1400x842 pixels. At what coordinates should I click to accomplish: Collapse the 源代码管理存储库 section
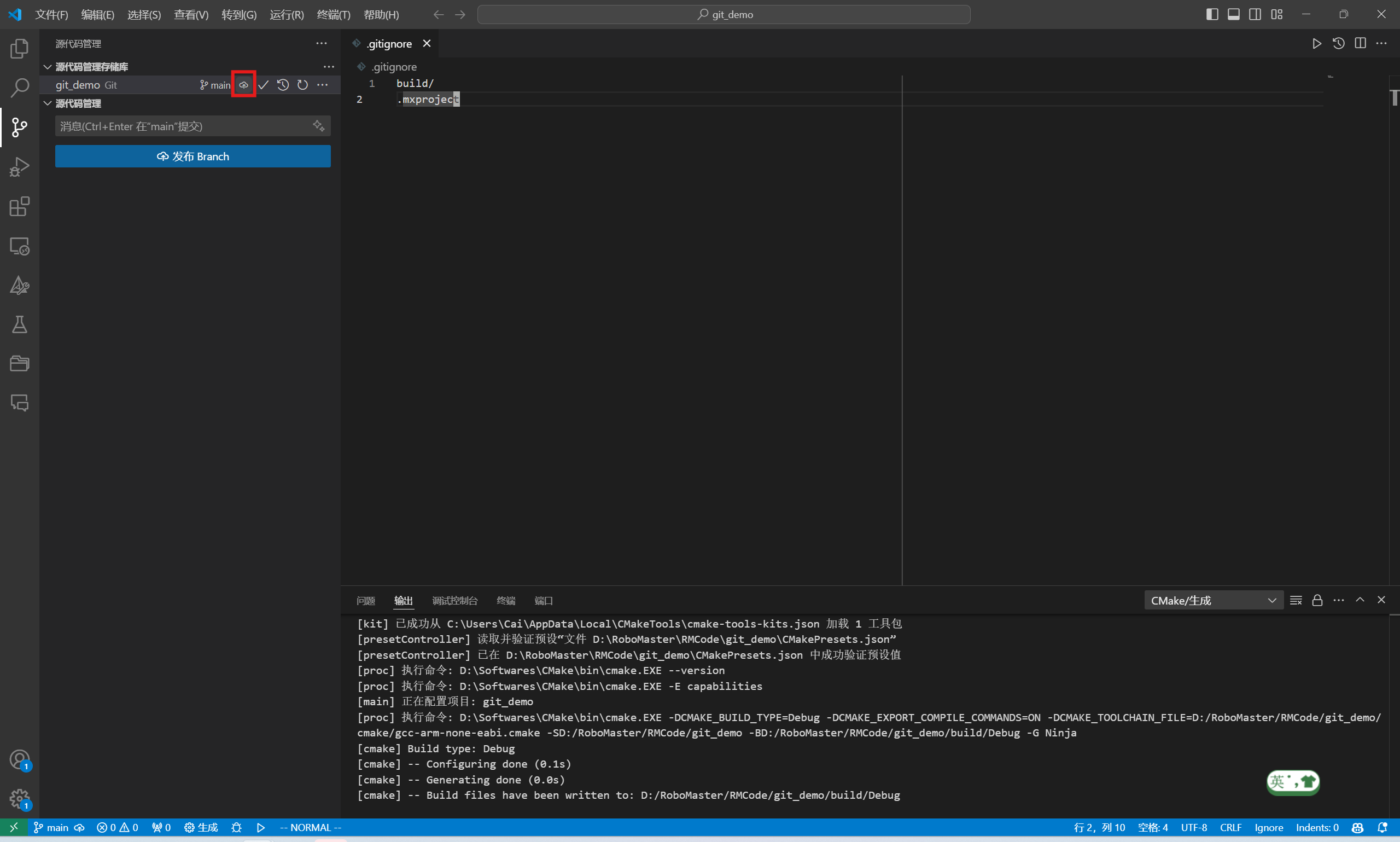(48, 67)
